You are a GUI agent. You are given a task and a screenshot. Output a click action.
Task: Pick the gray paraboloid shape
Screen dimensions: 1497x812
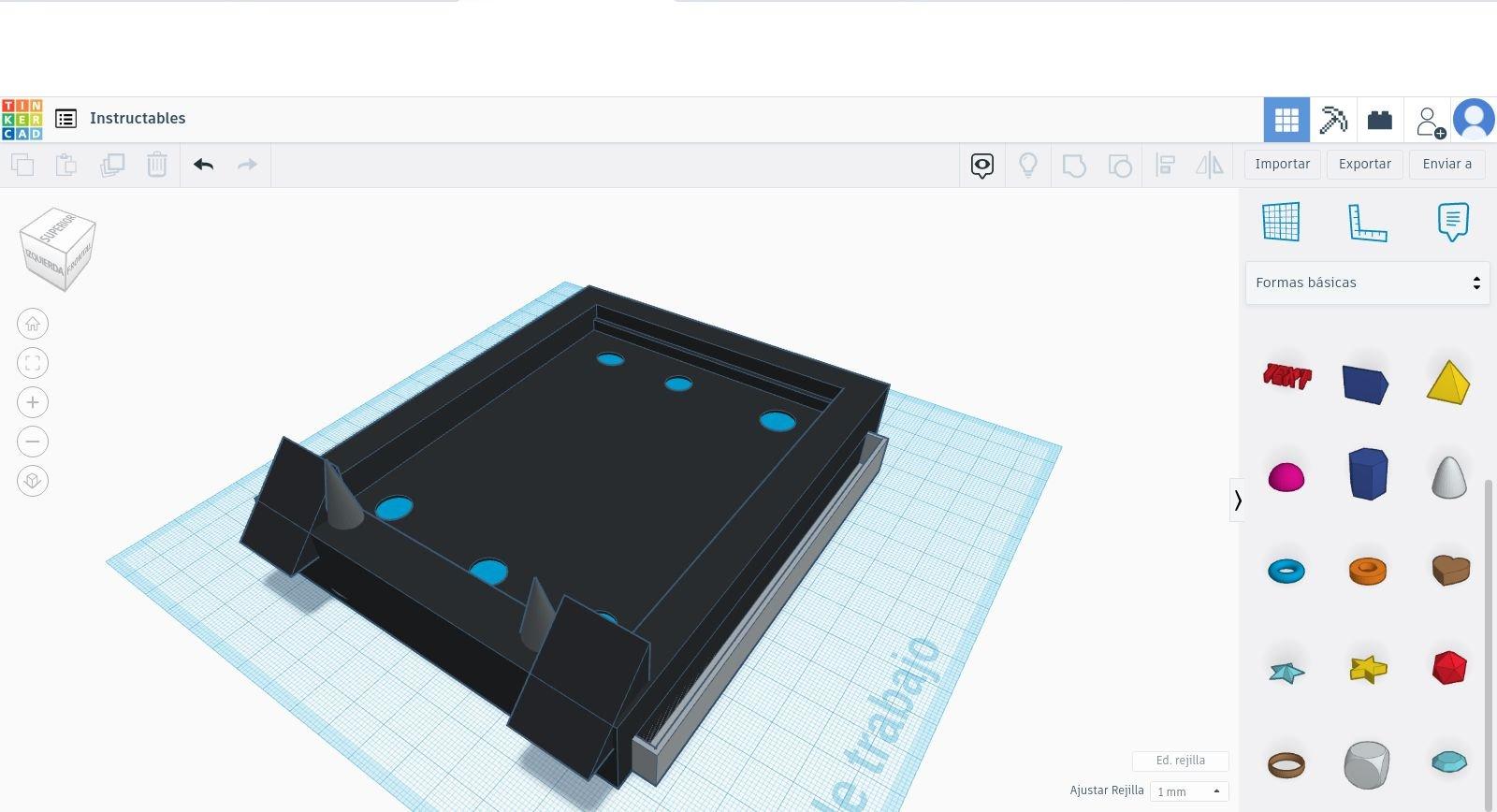(1449, 476)
